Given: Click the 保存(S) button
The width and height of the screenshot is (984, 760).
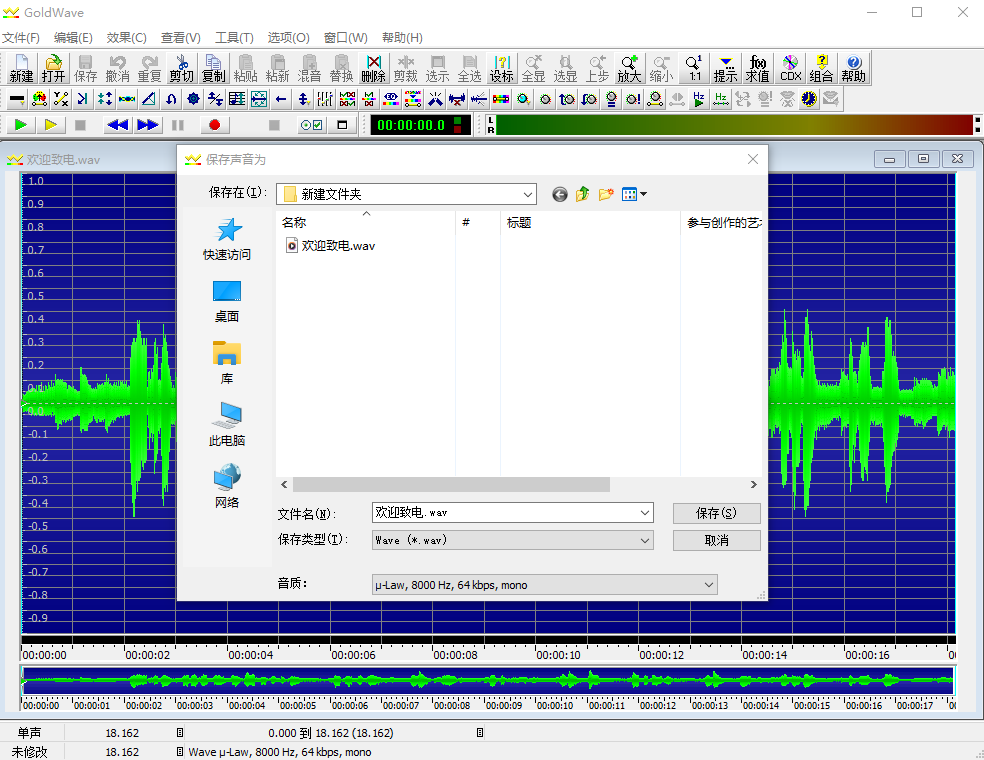Looking at the screenshot, I should click(x=716, y=513).
